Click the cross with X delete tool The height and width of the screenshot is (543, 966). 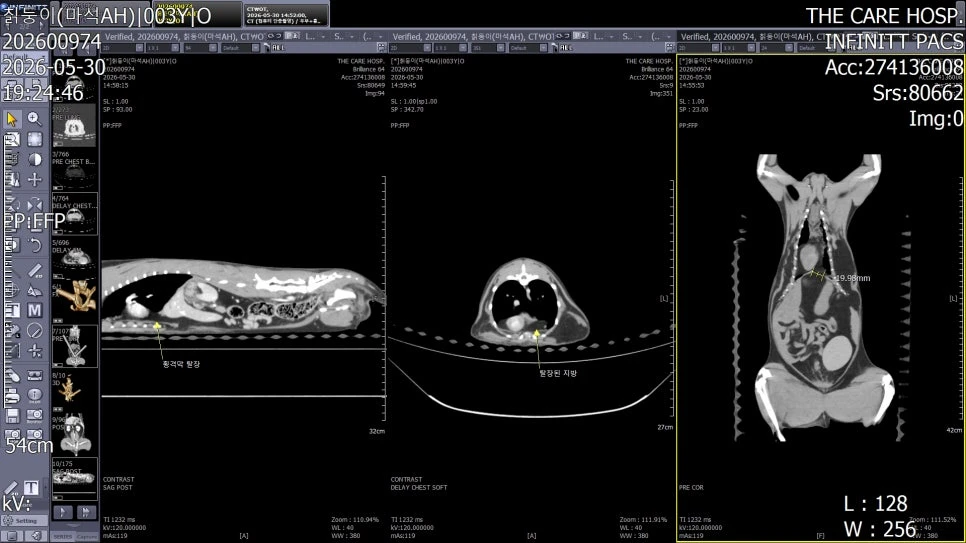(34, 351)
